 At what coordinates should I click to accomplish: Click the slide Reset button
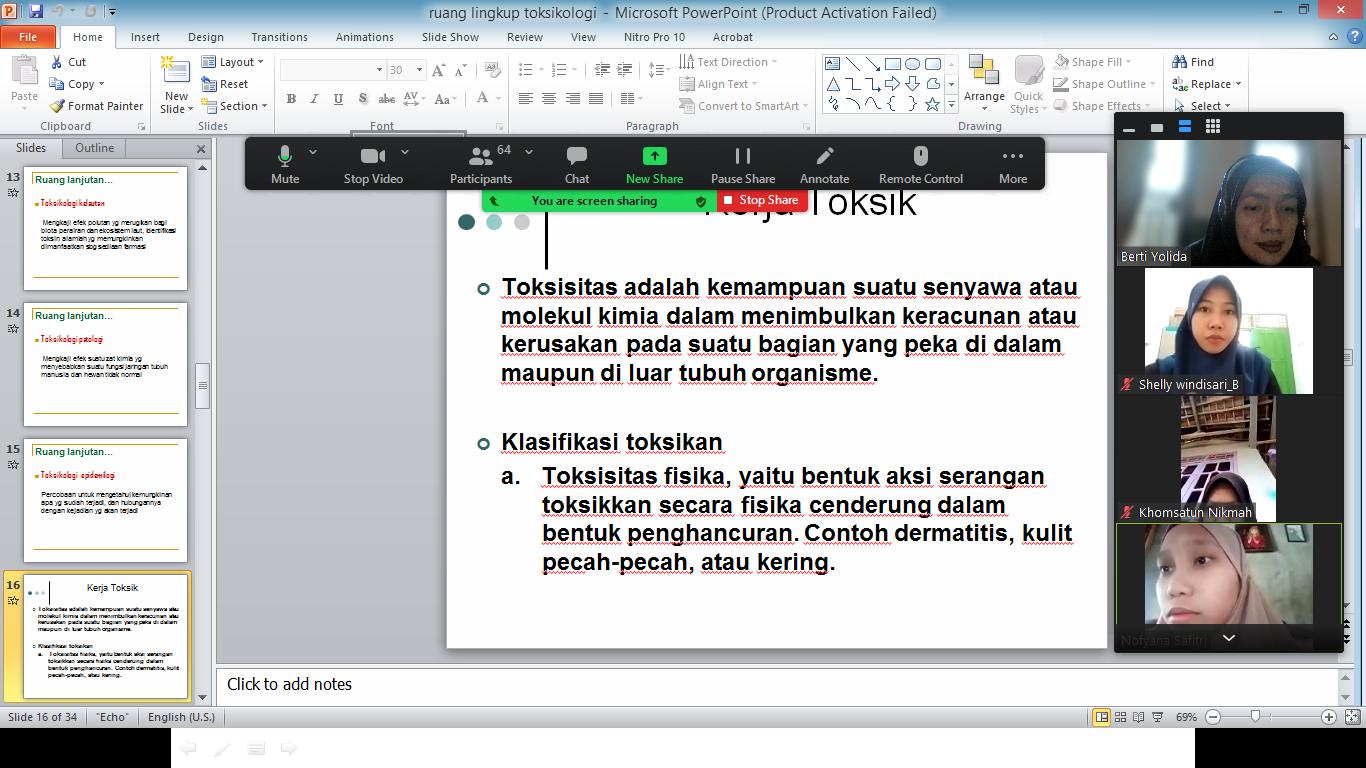click(x=227, y=84)
